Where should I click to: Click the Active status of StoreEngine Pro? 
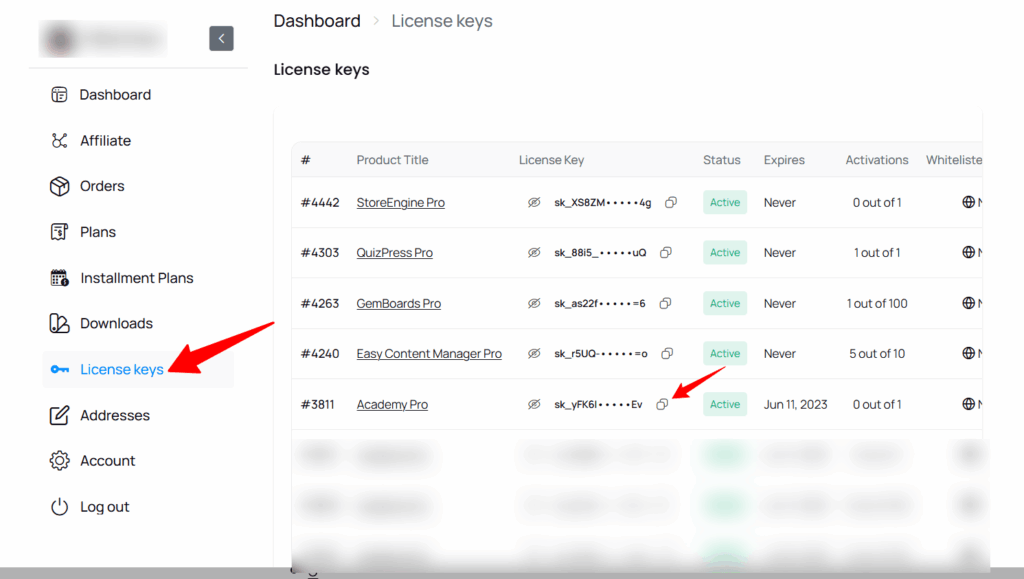pos(725,202)
